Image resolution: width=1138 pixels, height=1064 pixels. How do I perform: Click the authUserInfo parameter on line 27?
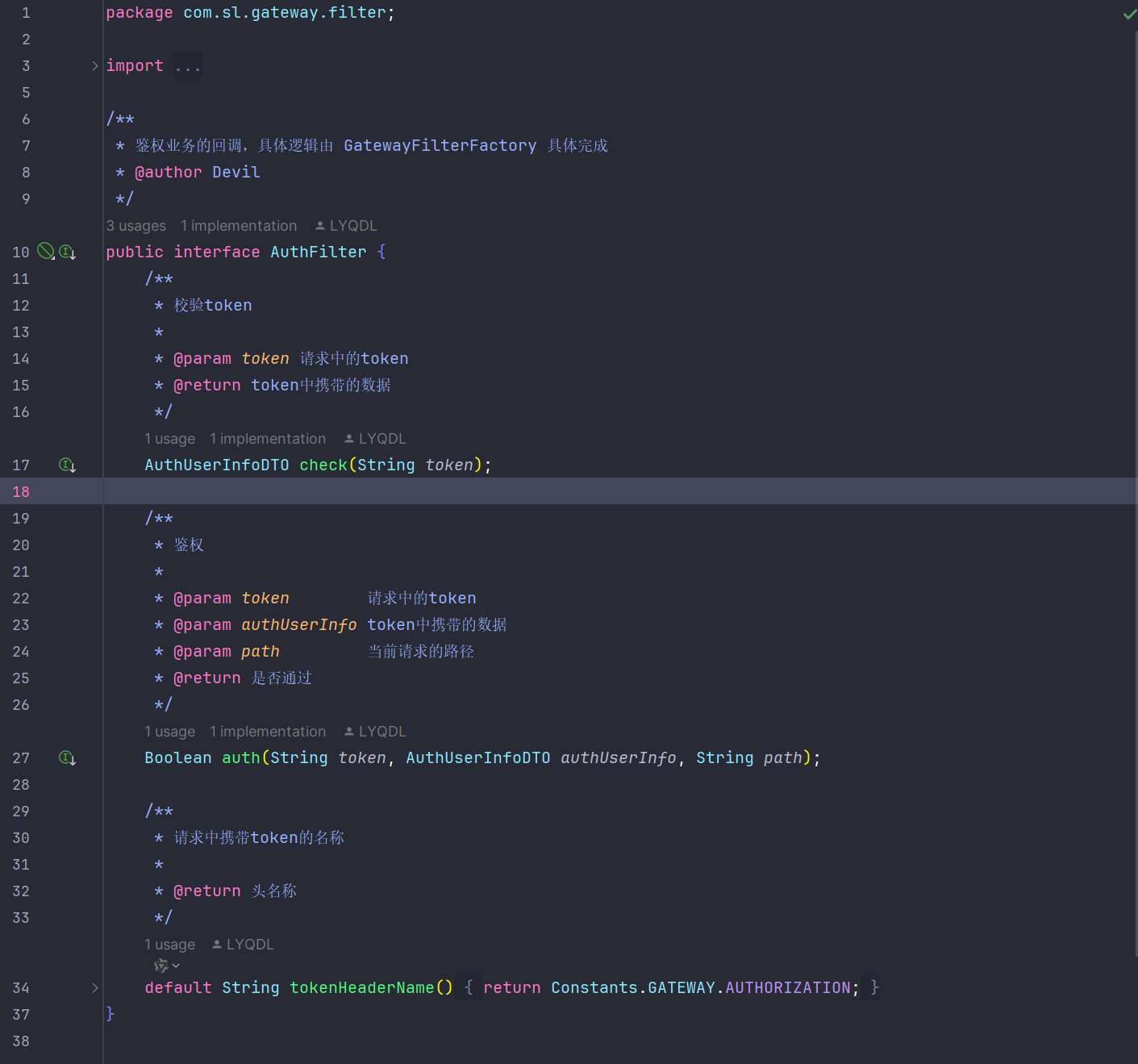coord(619,758)
